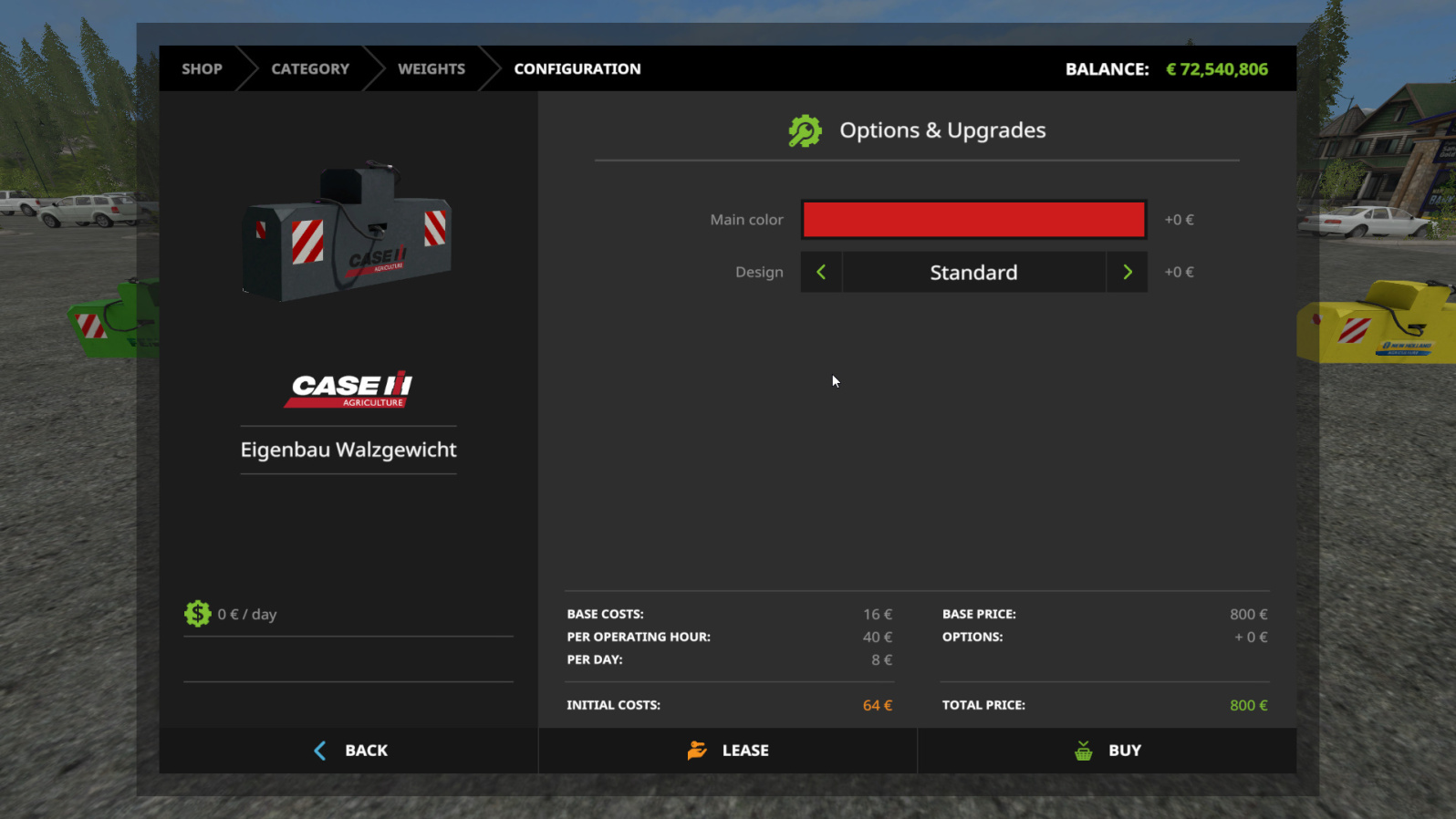Open the Standard design selector field
The height and width of the screenshot is (819, 1456).
coord(973,272)
